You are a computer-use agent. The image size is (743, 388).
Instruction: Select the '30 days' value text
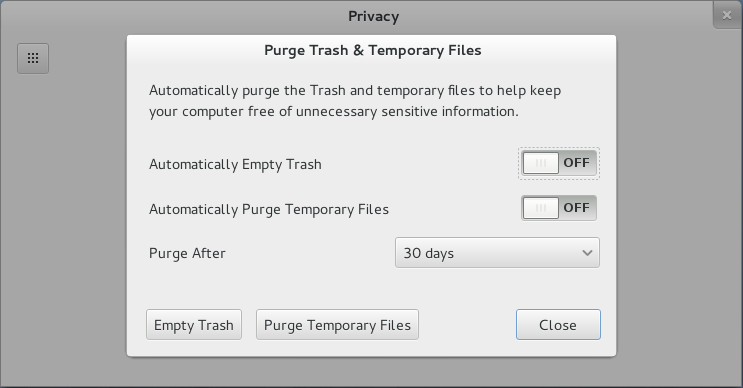point(428,253)
